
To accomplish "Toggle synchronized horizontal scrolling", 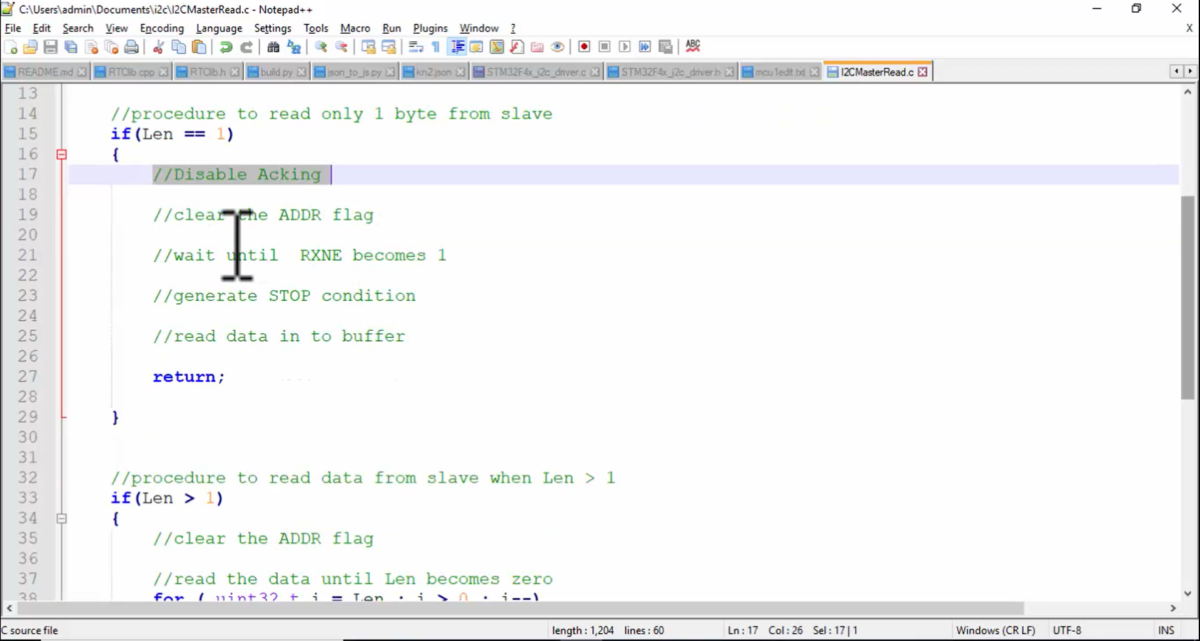I will tap(388, 47).
